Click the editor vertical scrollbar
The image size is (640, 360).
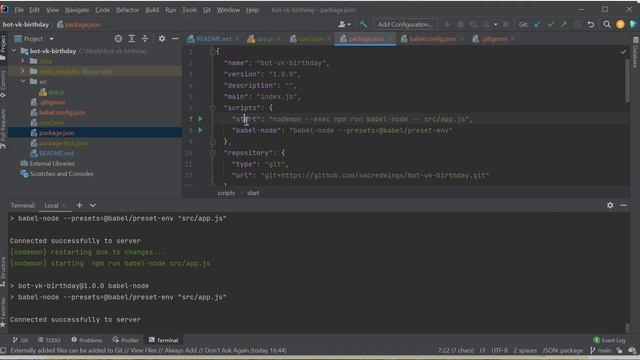click(627, 82)
